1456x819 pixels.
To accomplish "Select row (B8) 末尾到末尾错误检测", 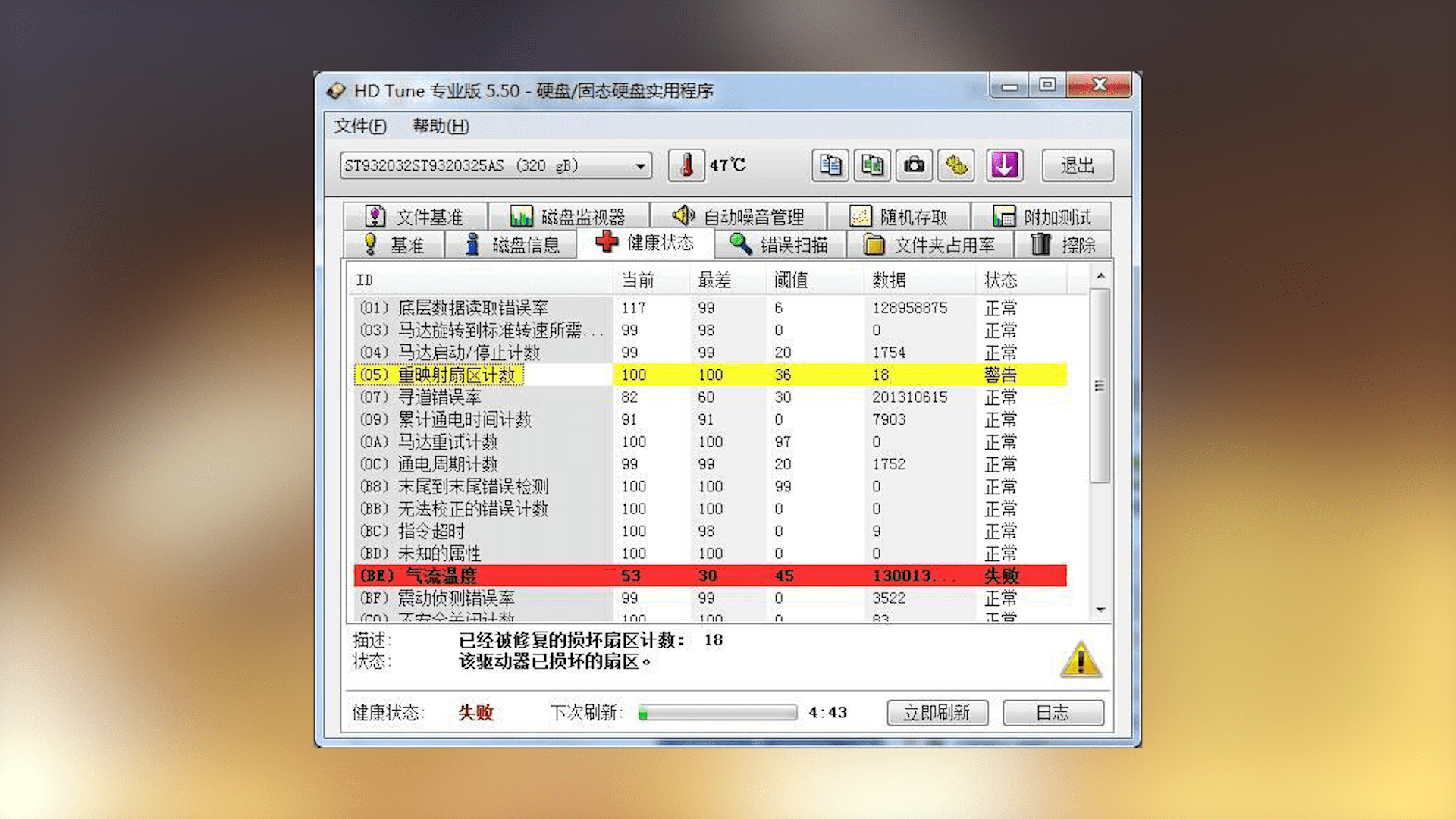I will click(711, 486).
